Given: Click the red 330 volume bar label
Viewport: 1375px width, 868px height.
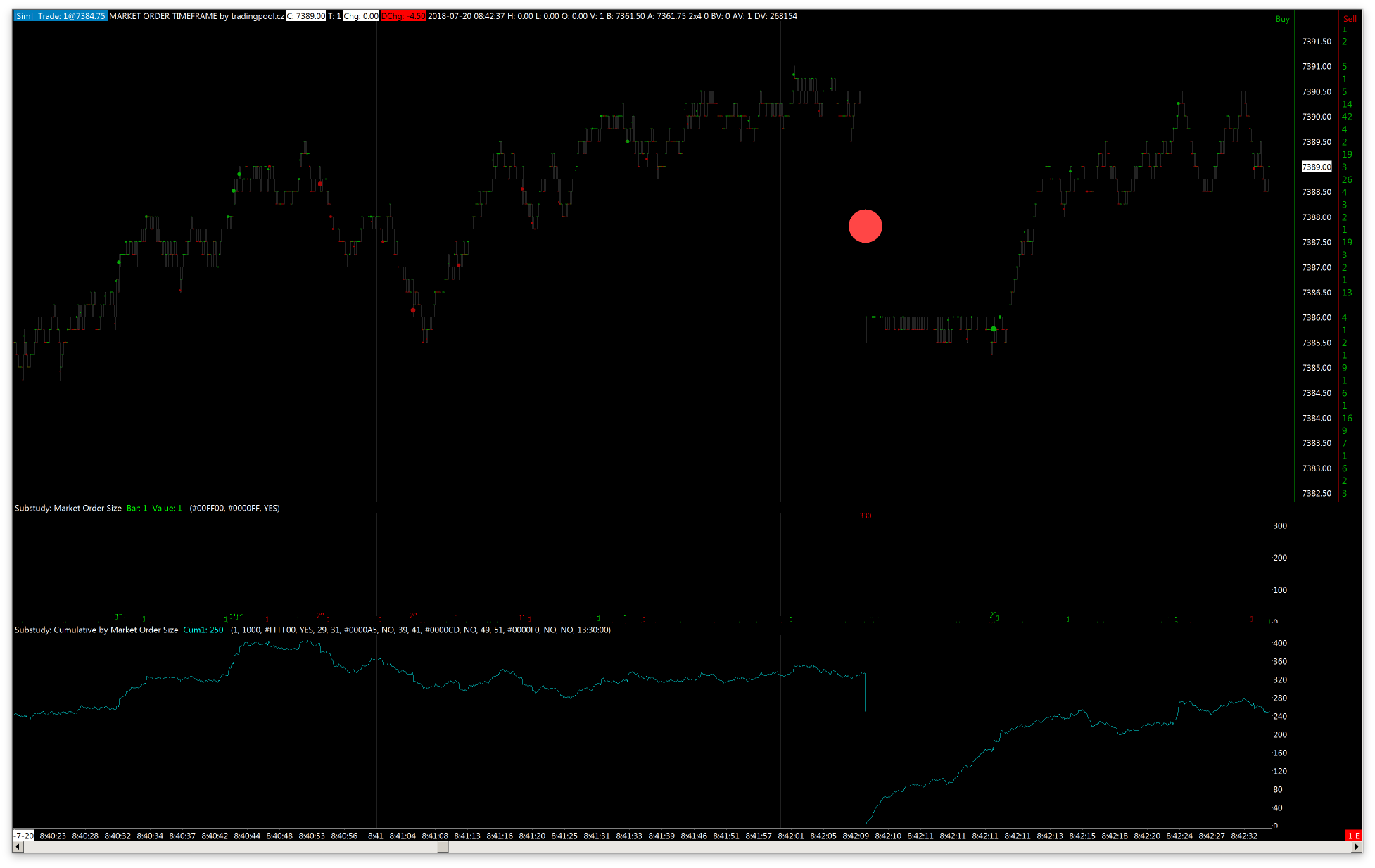Looking at the screenshot, I should click(865, 516).
